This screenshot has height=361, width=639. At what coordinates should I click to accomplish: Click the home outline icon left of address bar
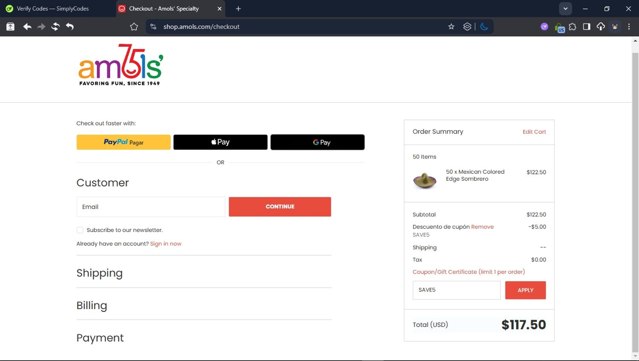pyautogui.click(x=134, y=26)
